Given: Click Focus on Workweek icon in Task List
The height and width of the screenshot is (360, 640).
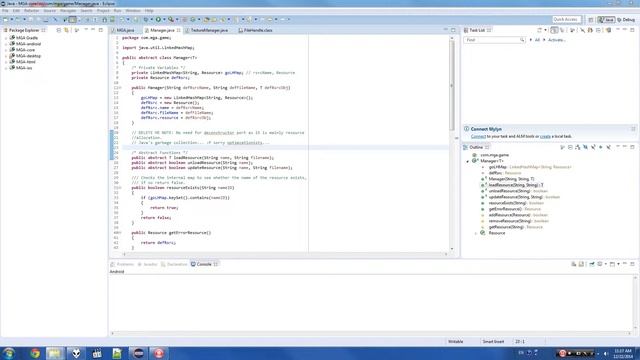Looking at the screenshot, I should point(572,30).
